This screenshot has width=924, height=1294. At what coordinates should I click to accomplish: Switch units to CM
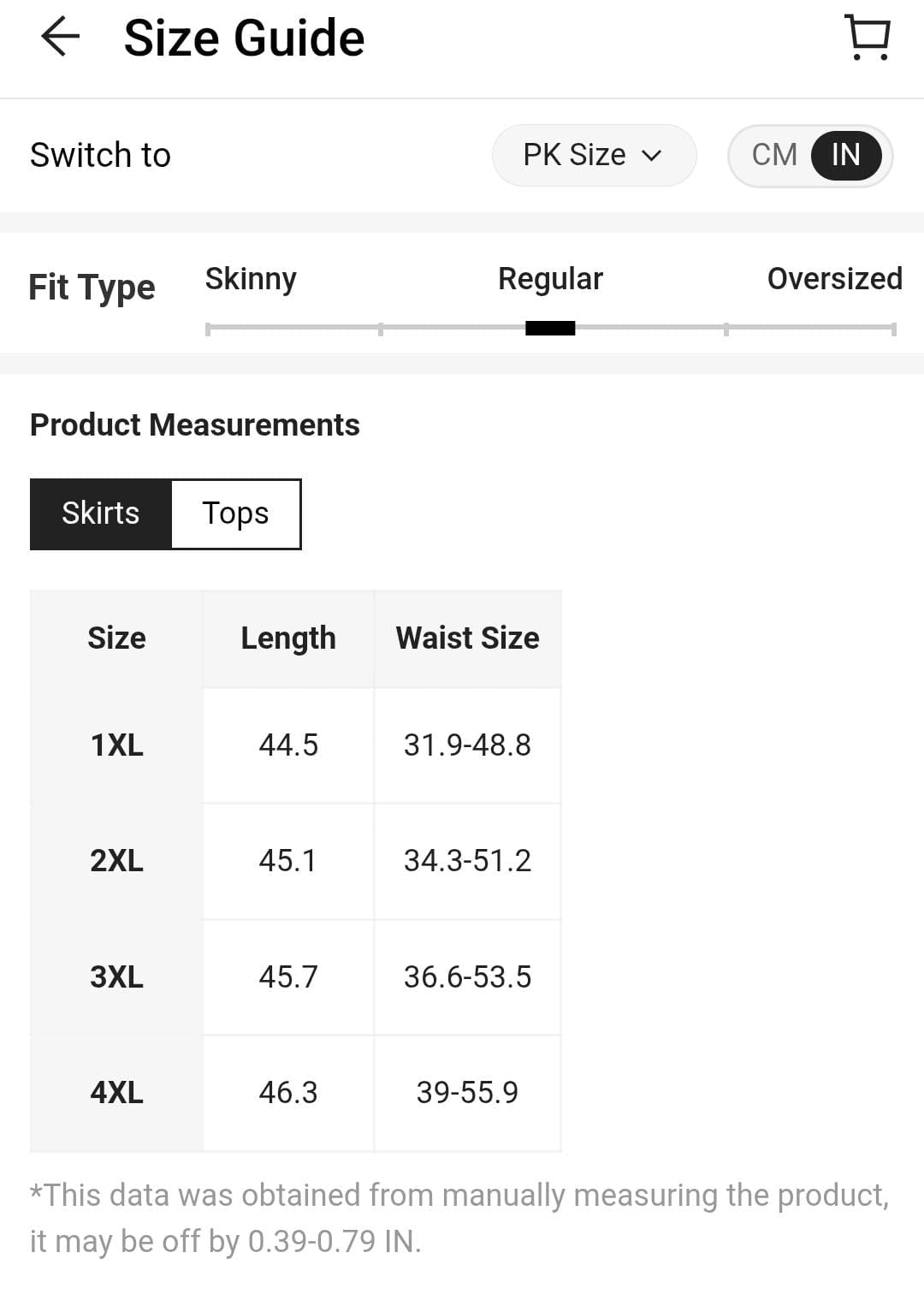pos(774,155)
